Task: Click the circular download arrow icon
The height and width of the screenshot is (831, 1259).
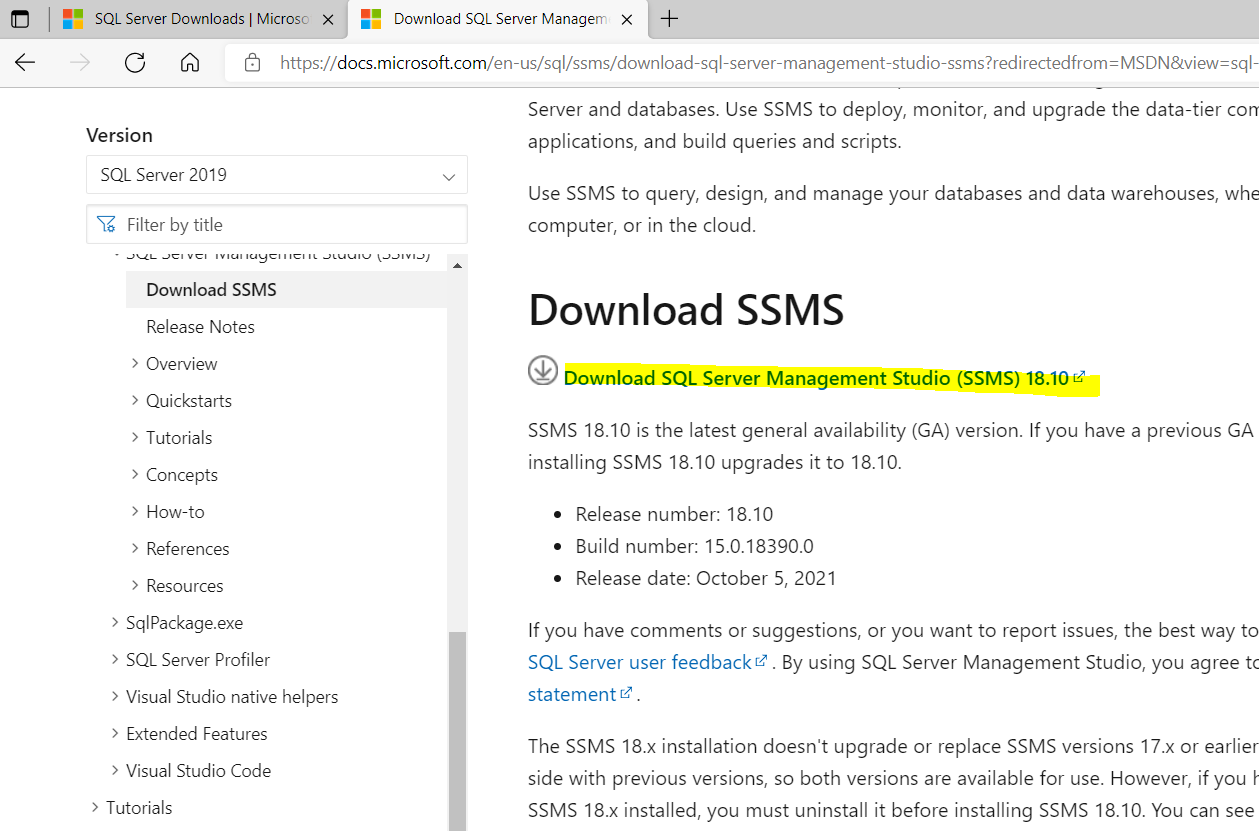Action: point(543,370)
